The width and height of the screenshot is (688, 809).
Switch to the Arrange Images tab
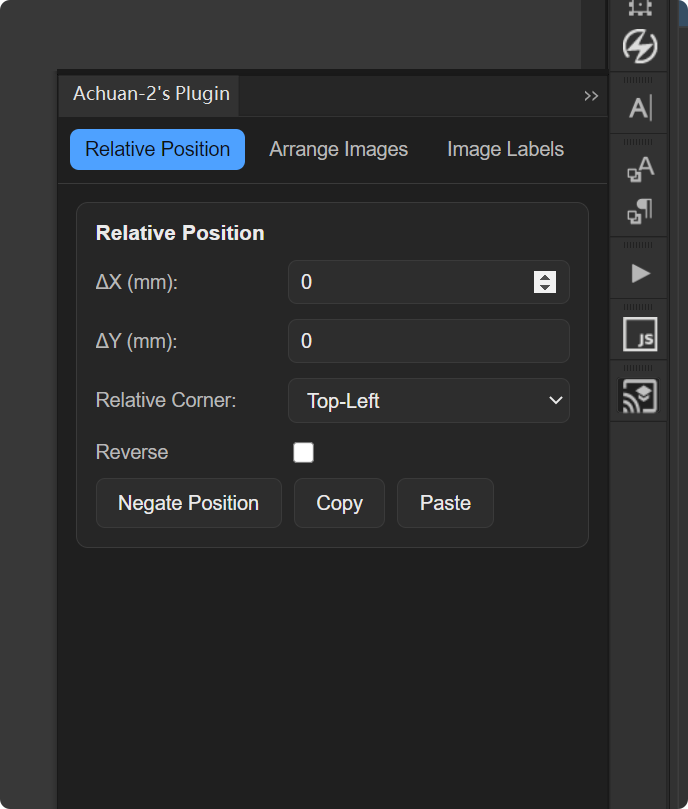pyautogui.click(x=338, y=149)
